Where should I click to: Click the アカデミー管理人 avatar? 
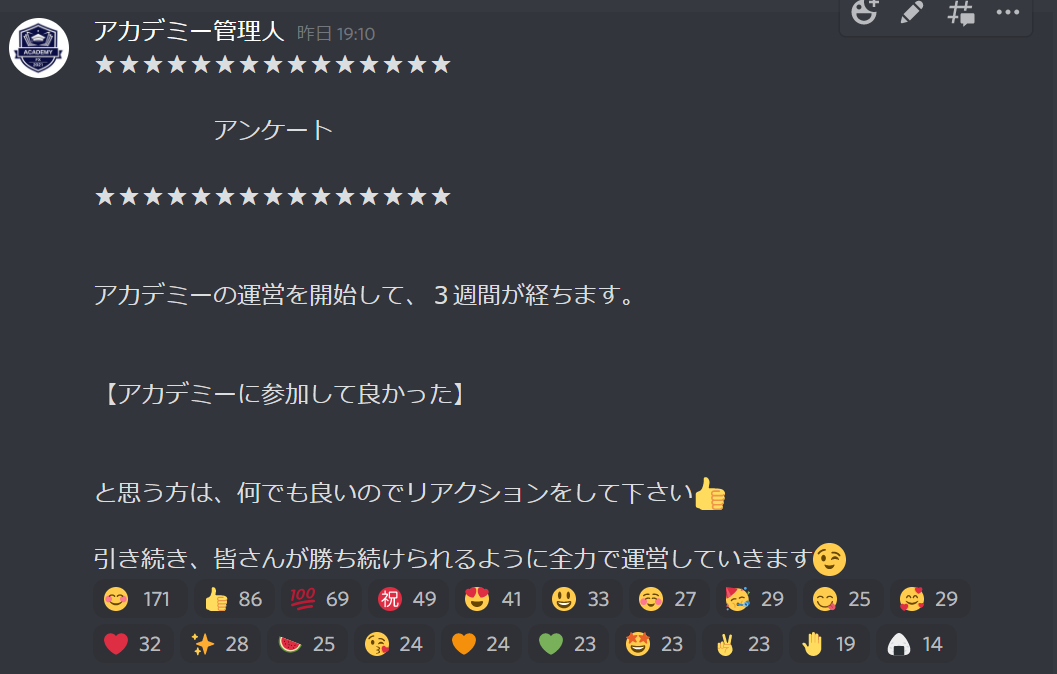coord(38,48)
